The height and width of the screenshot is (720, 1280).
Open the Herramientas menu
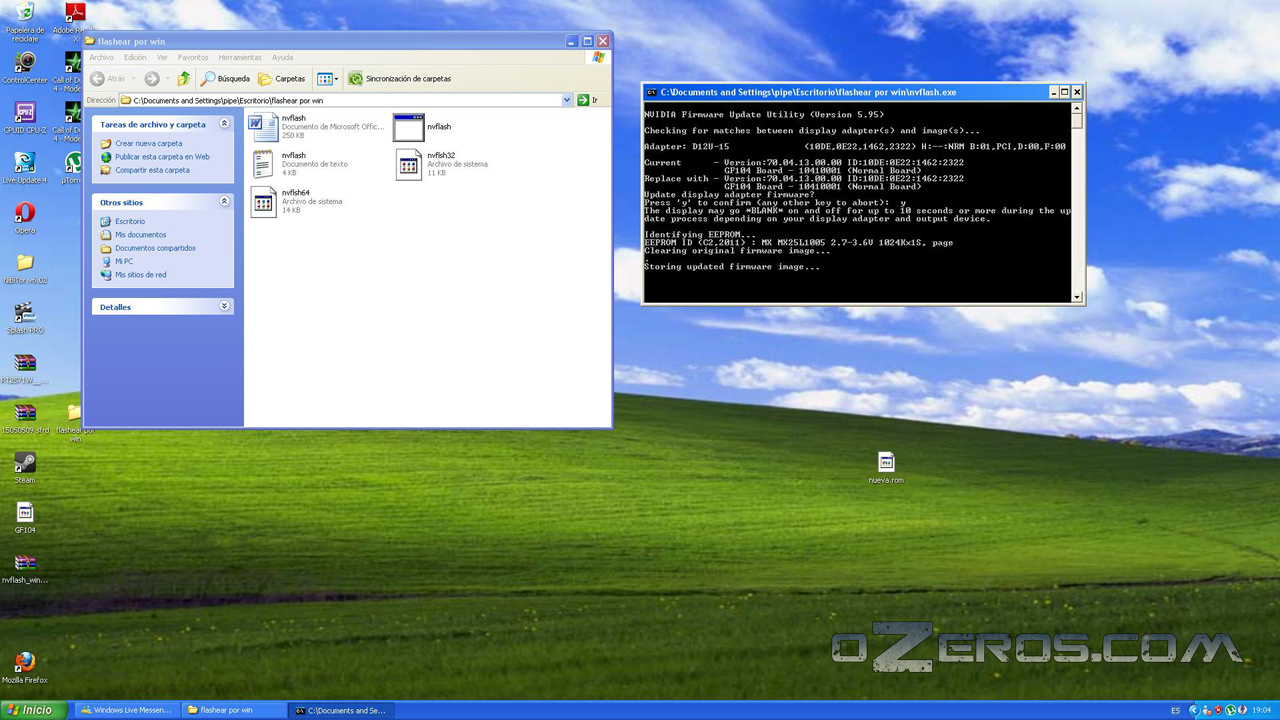point(240,58)
